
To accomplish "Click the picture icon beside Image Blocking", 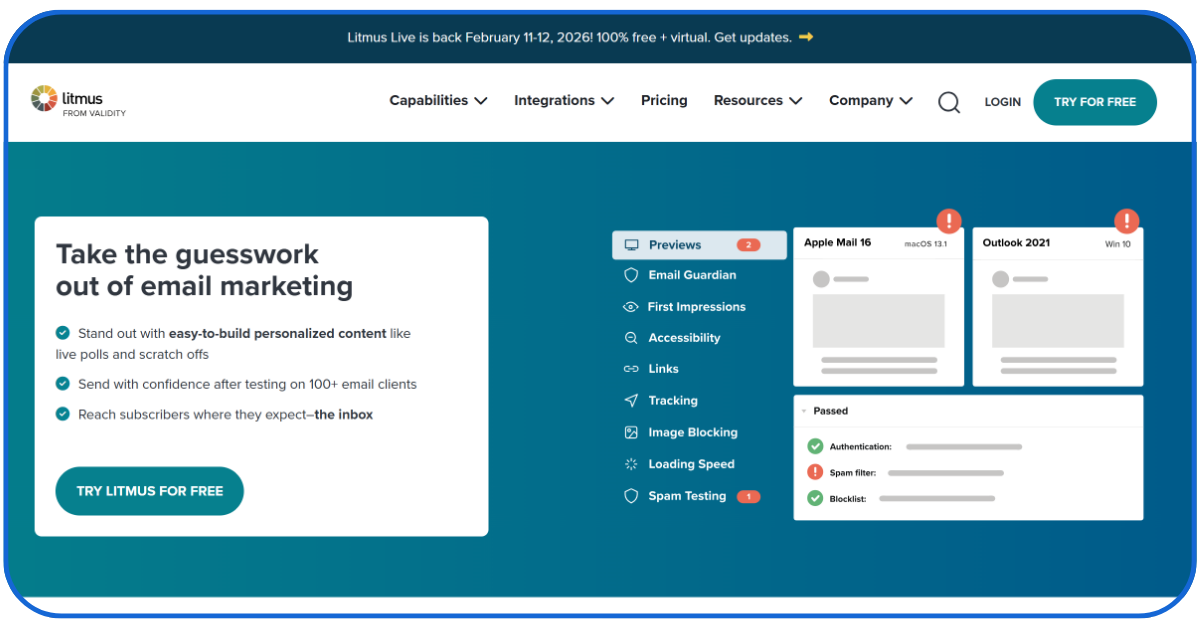I will tap(631, 433).
